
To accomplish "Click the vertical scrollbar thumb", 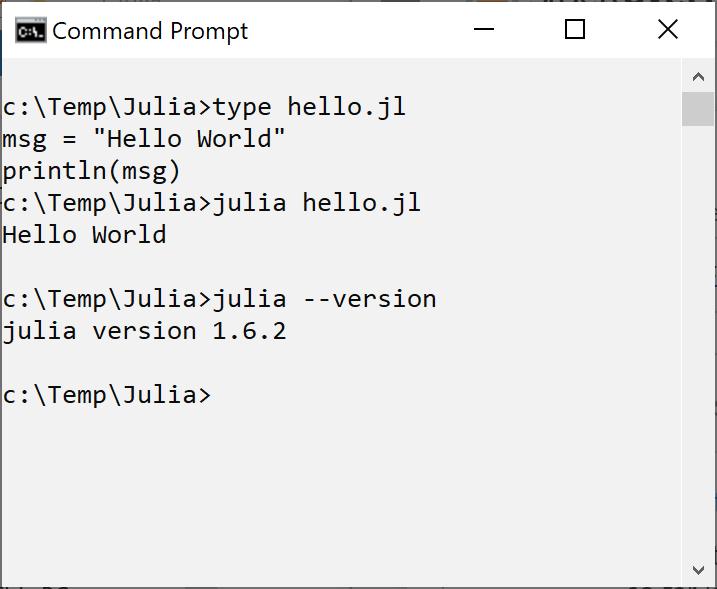I will pyautogui.click(x=698, y=109).
